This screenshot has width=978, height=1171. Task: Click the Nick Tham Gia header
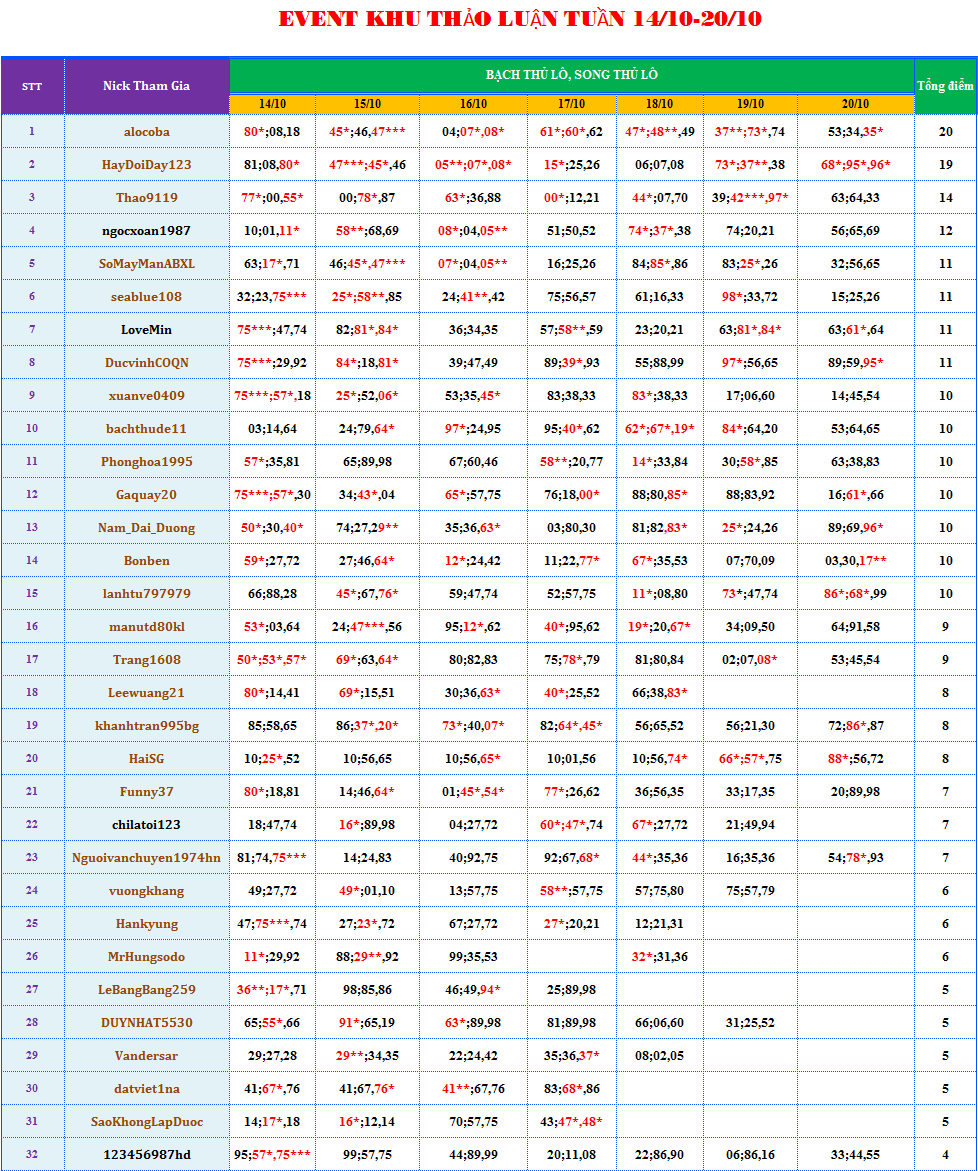coord(146,86)
